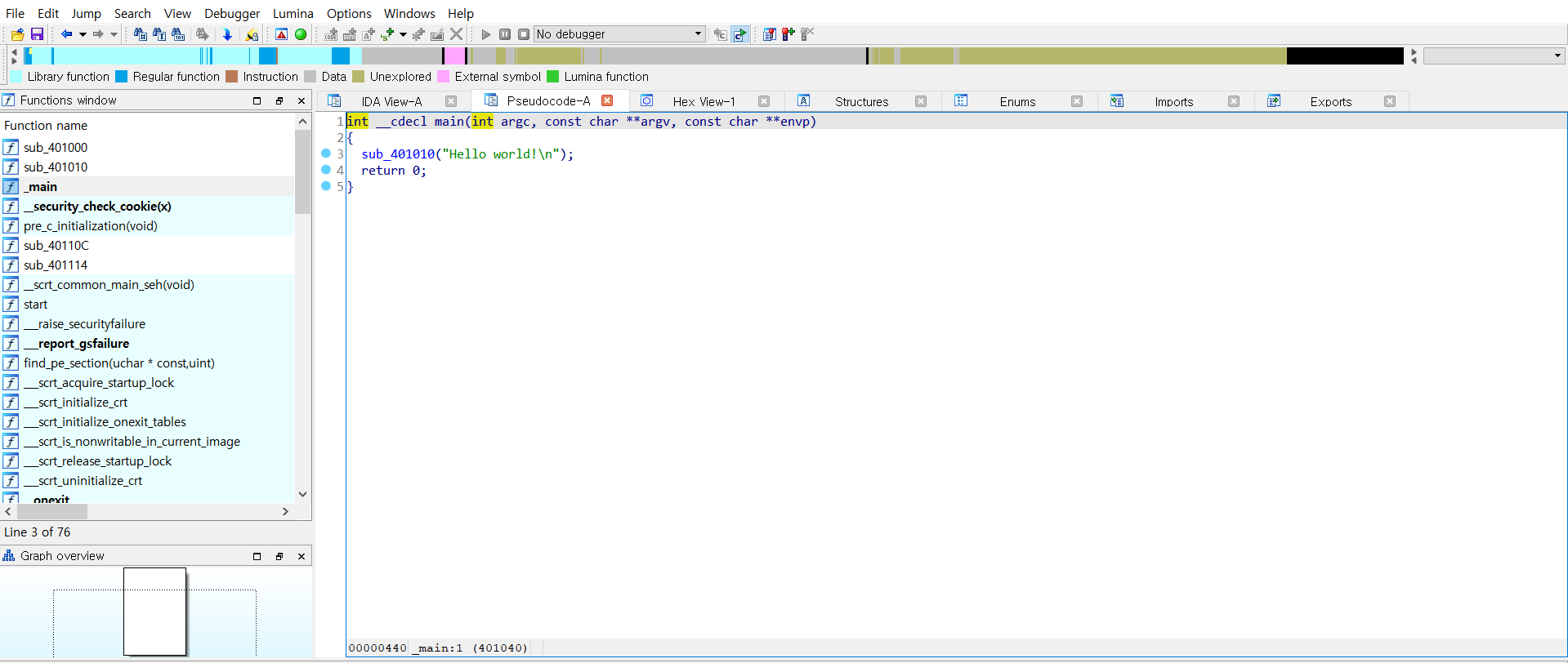Open the No debugger dropdown
The image size is (1568, 663).
(x=619, y=34)
